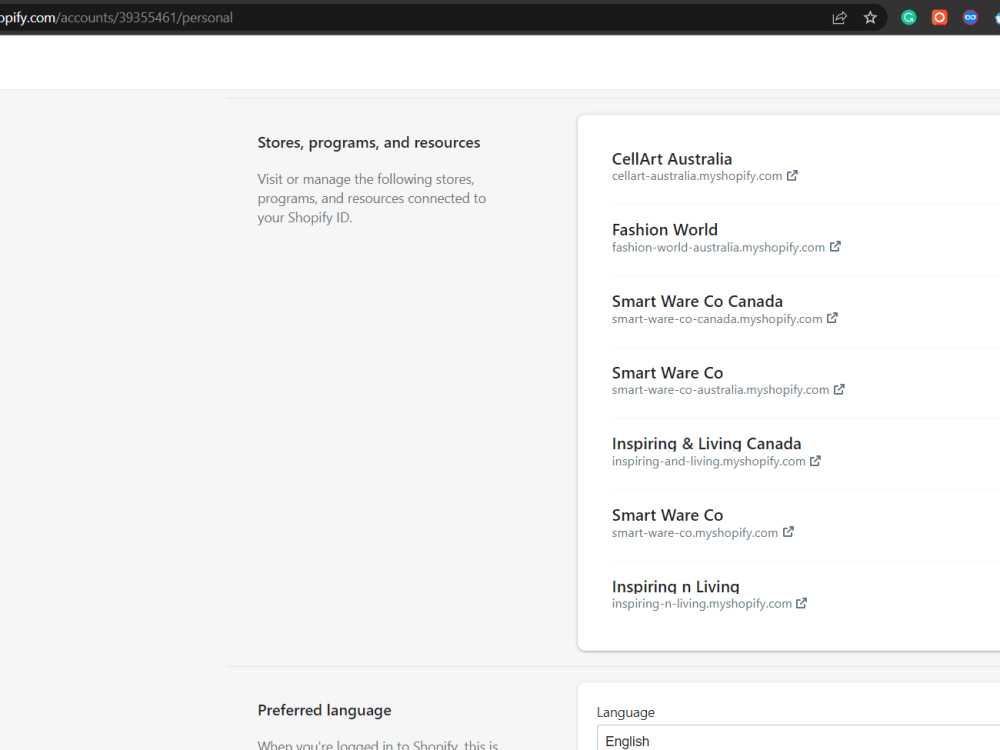Open the Inspiring n Living store

click(x=675, y=586)
